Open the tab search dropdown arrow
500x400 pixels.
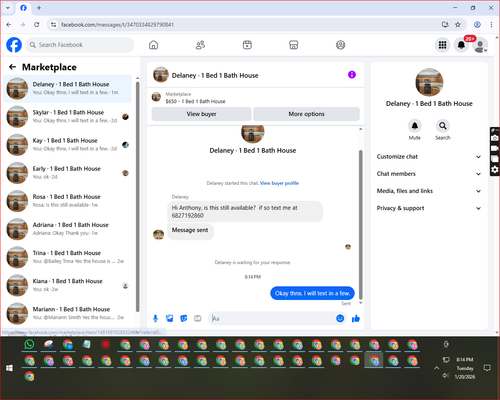pyautogui.click(x=8, y=8)
